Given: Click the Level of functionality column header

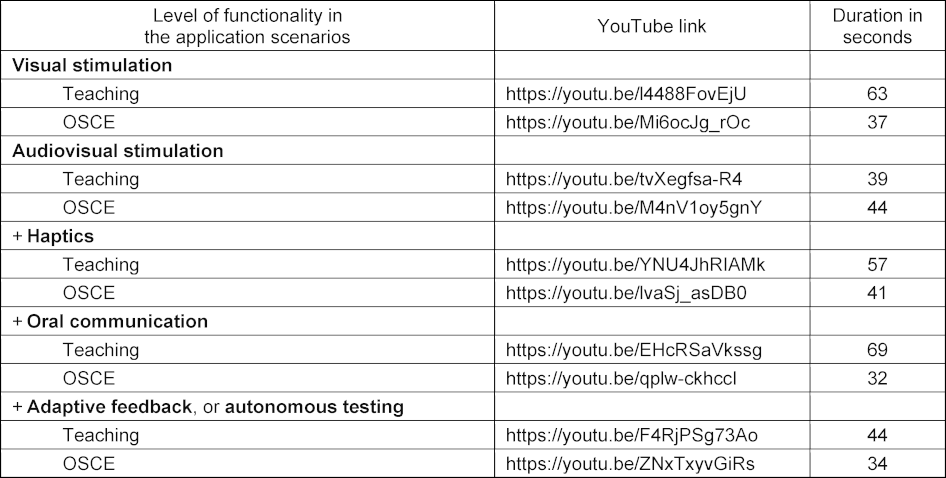Looking at the screenshot, I should point(247,26).
